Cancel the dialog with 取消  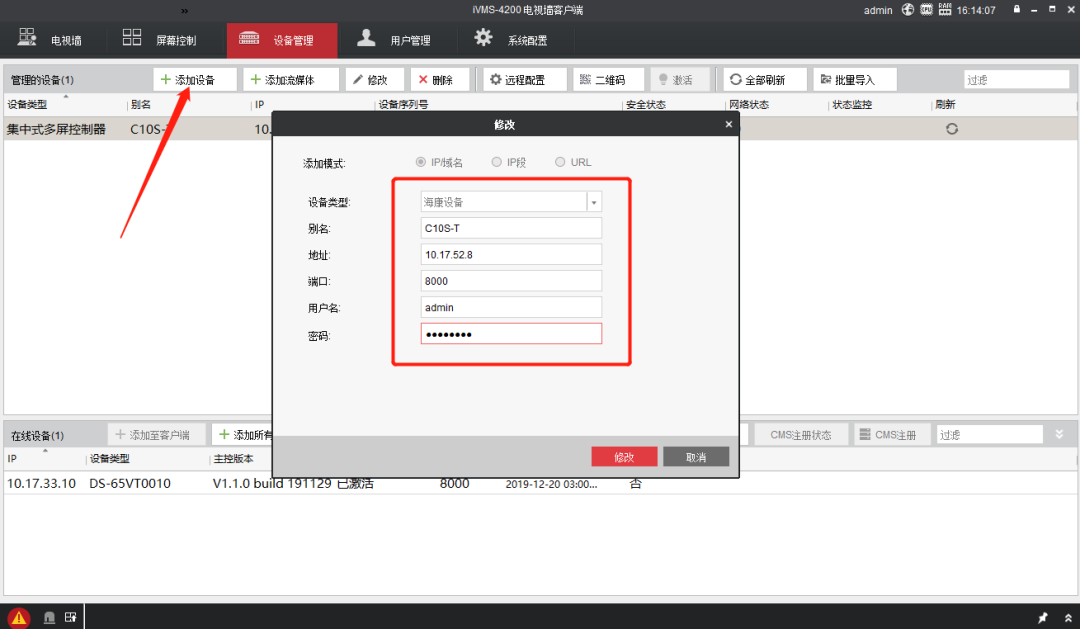click(696, 456)
